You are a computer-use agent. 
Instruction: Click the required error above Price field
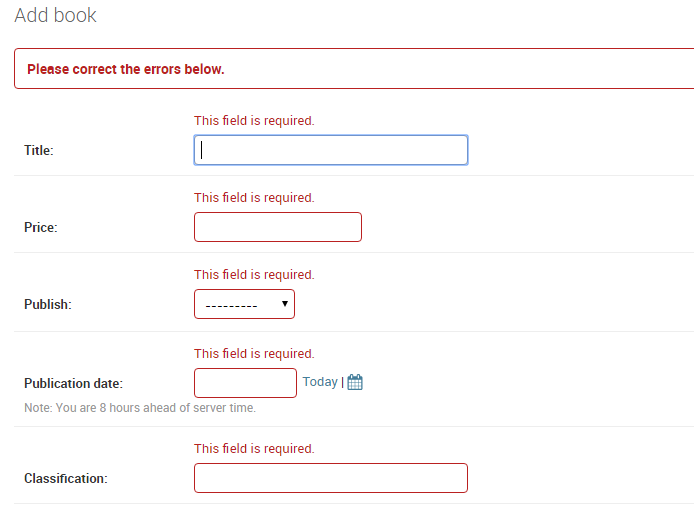[254, 197]
